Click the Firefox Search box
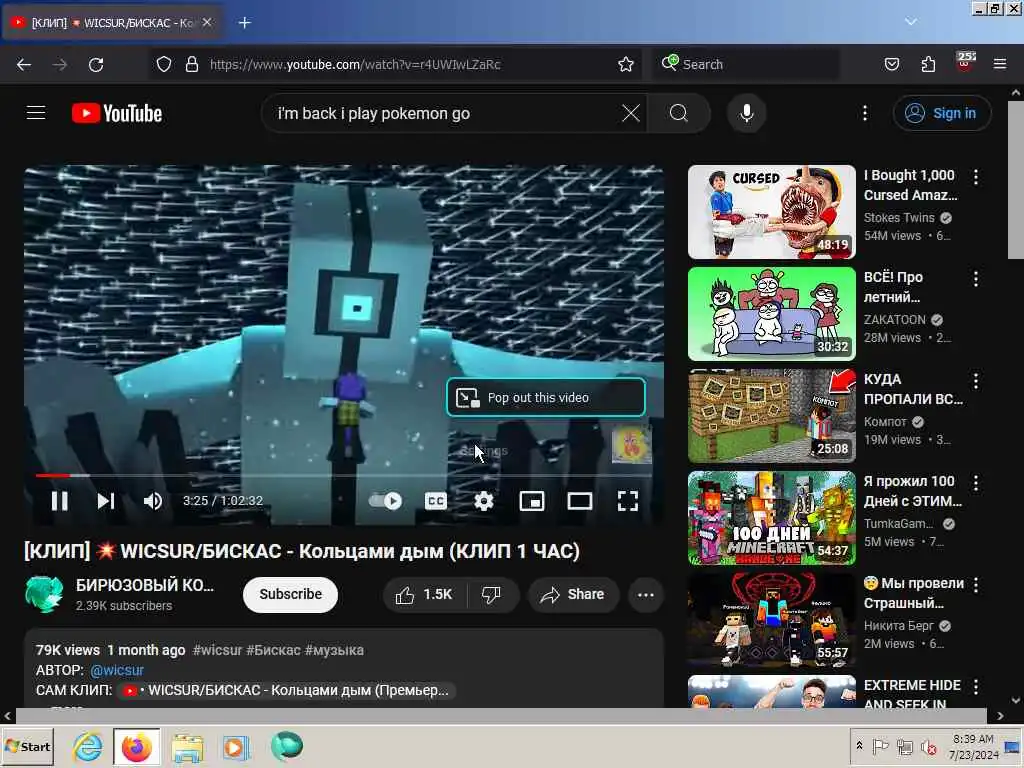 (x=746, y=64)
